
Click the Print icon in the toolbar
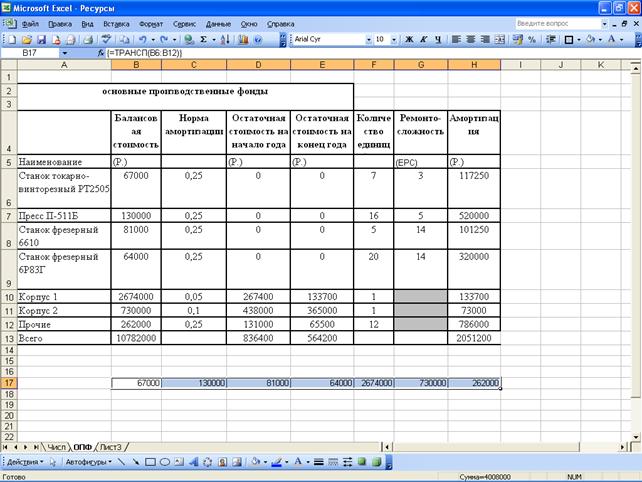(88, 39)
